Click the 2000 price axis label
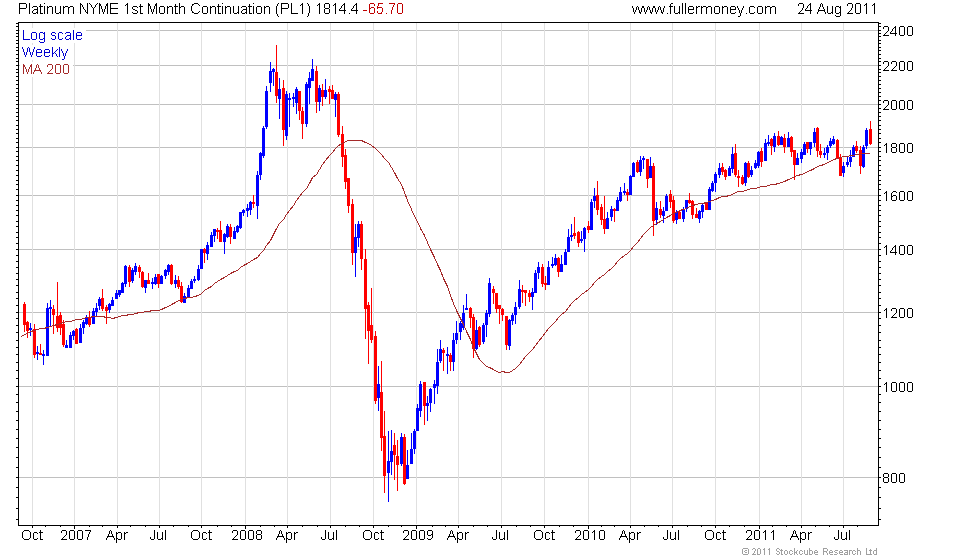The width and height of the screenshot is (960, 560). (x=898, y=105)
